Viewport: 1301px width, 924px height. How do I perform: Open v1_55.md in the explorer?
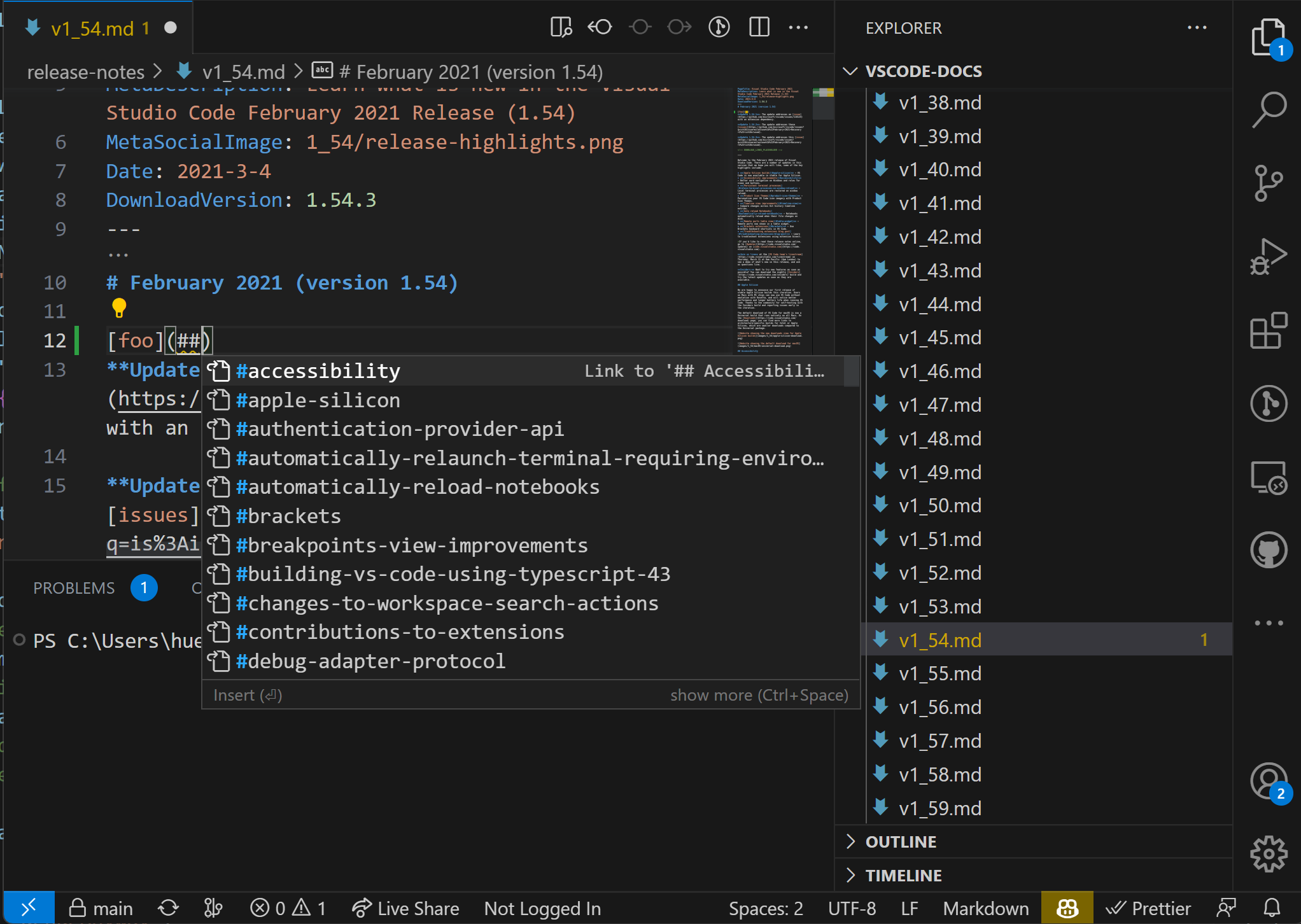(939, 673)
